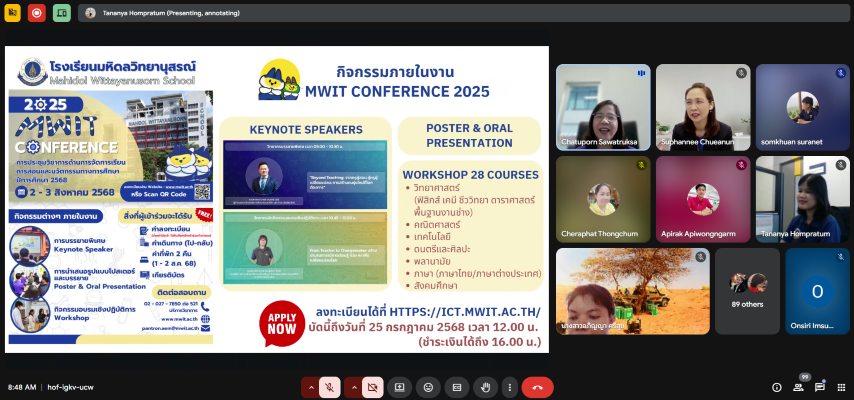The width and height of the screenshot is (854, 400).
Task: Expand audio settings chevron beside the microphone
Action: click(311, 387)
